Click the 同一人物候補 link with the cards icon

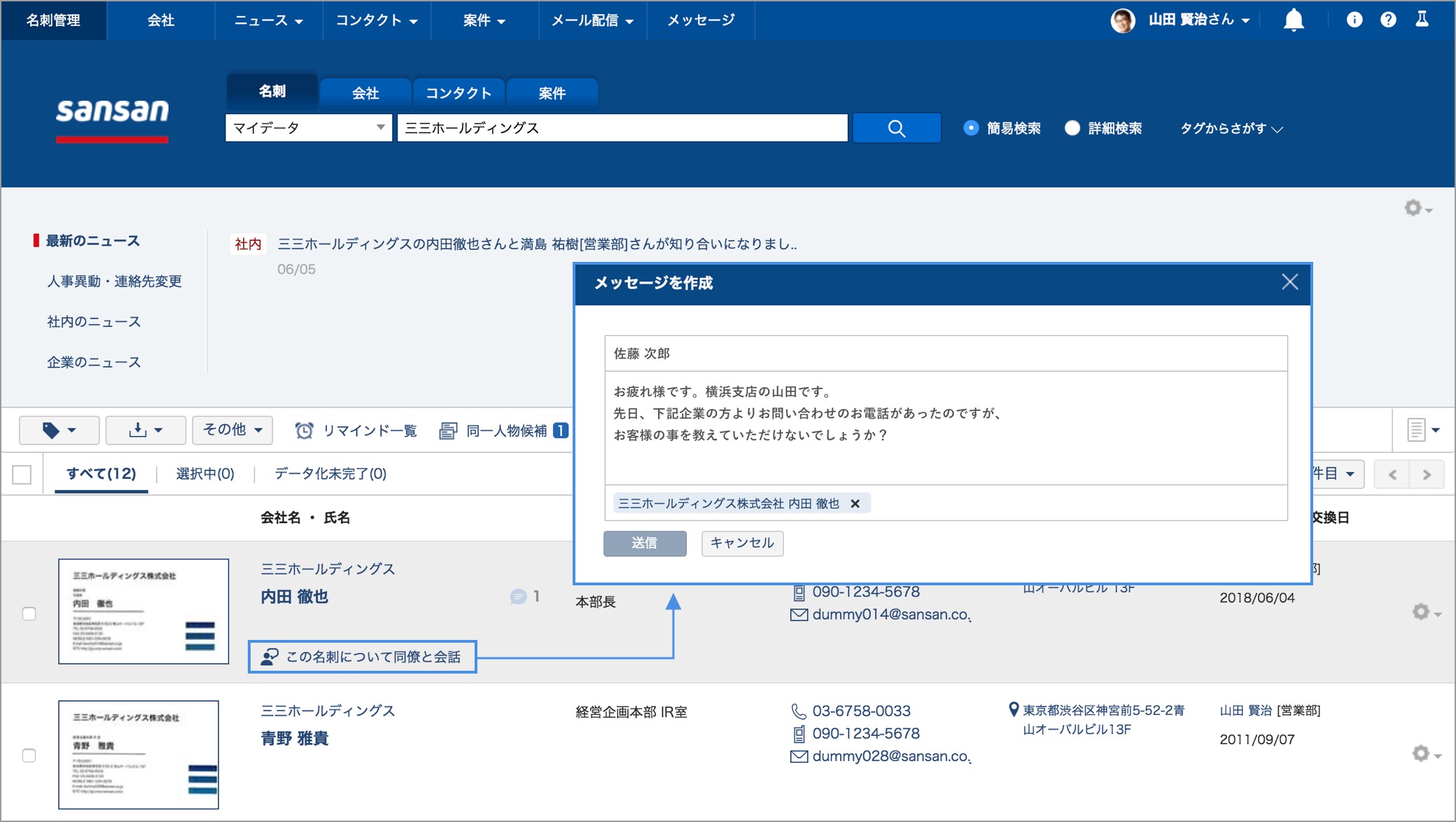pos(503,431)
